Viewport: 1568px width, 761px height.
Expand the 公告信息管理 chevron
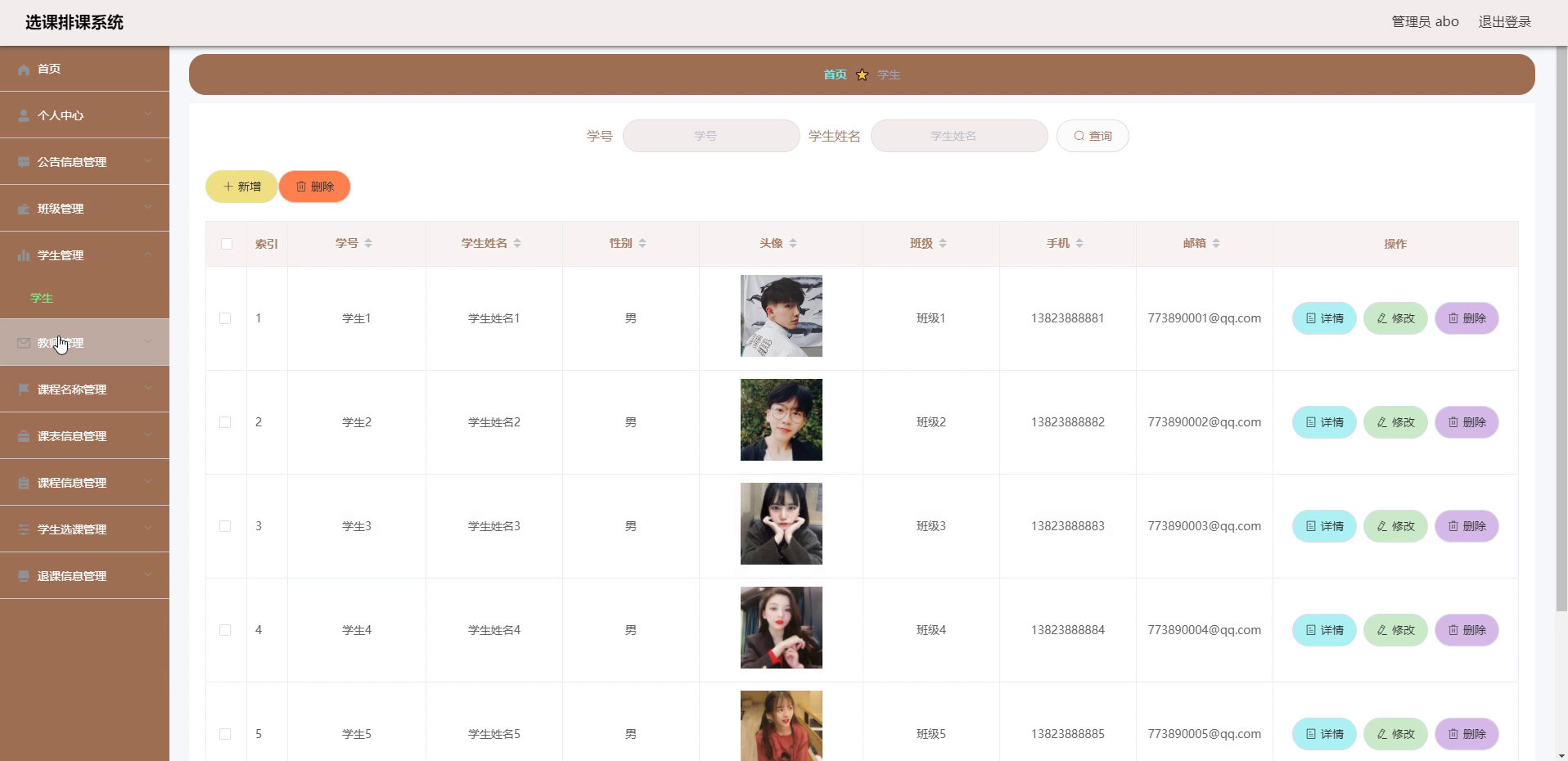tap(148, 161)
